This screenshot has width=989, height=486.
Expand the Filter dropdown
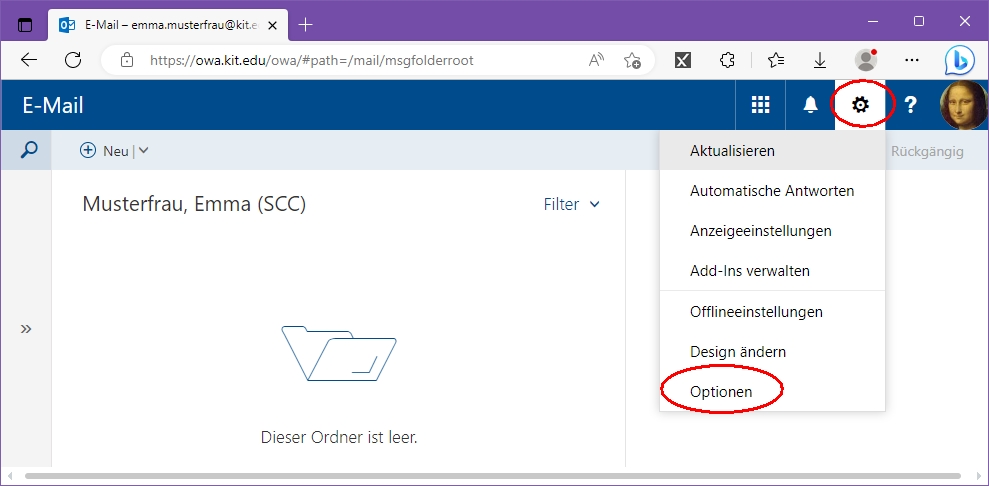pos(572,204)
